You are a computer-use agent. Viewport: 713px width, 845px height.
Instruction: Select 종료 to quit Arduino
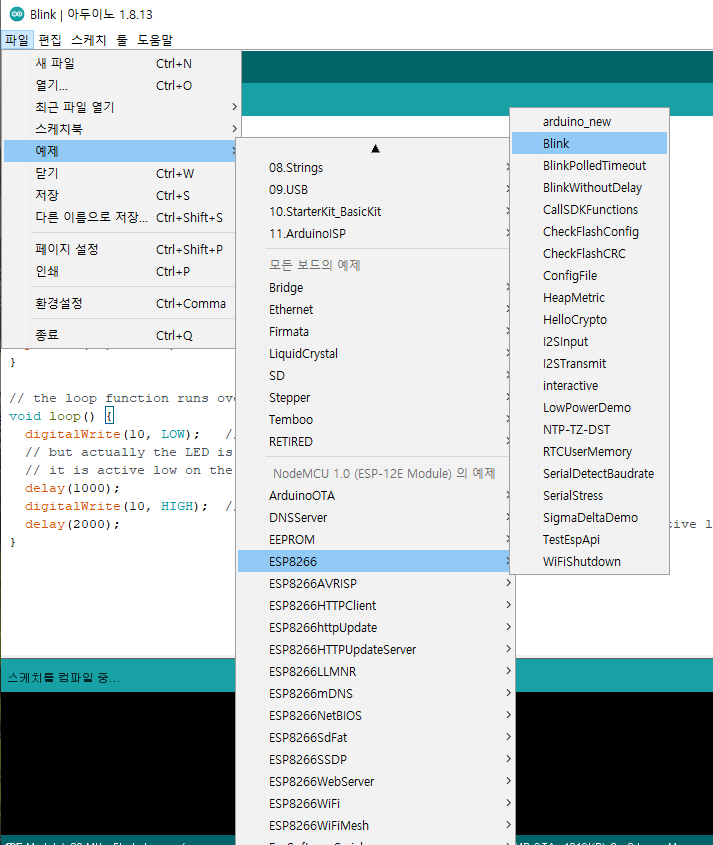[x=120, y=335]
